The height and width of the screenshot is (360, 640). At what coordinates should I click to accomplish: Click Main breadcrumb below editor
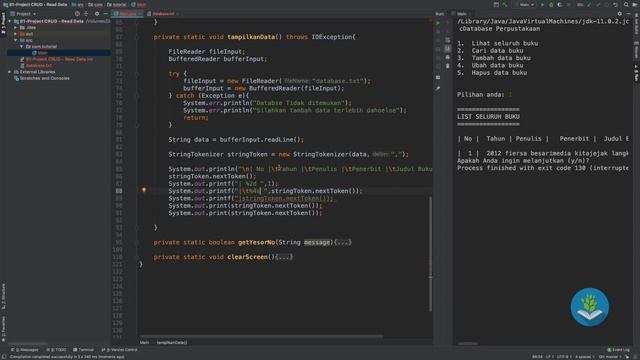click(144, 342)
